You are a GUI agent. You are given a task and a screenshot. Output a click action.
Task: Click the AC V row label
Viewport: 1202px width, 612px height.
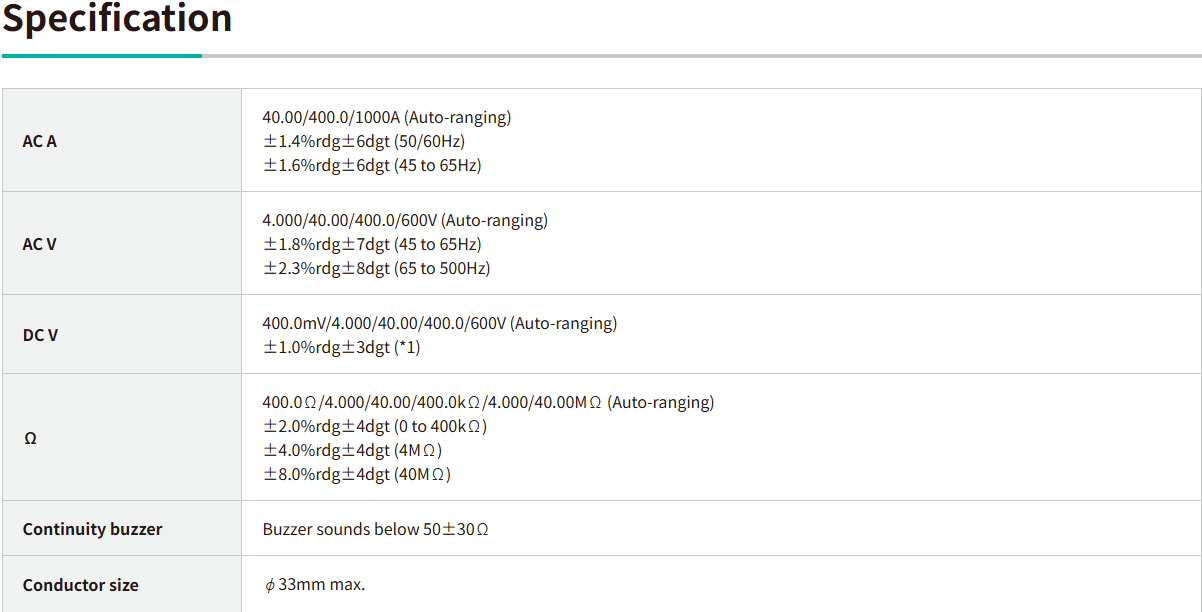(x=40, y=244)
